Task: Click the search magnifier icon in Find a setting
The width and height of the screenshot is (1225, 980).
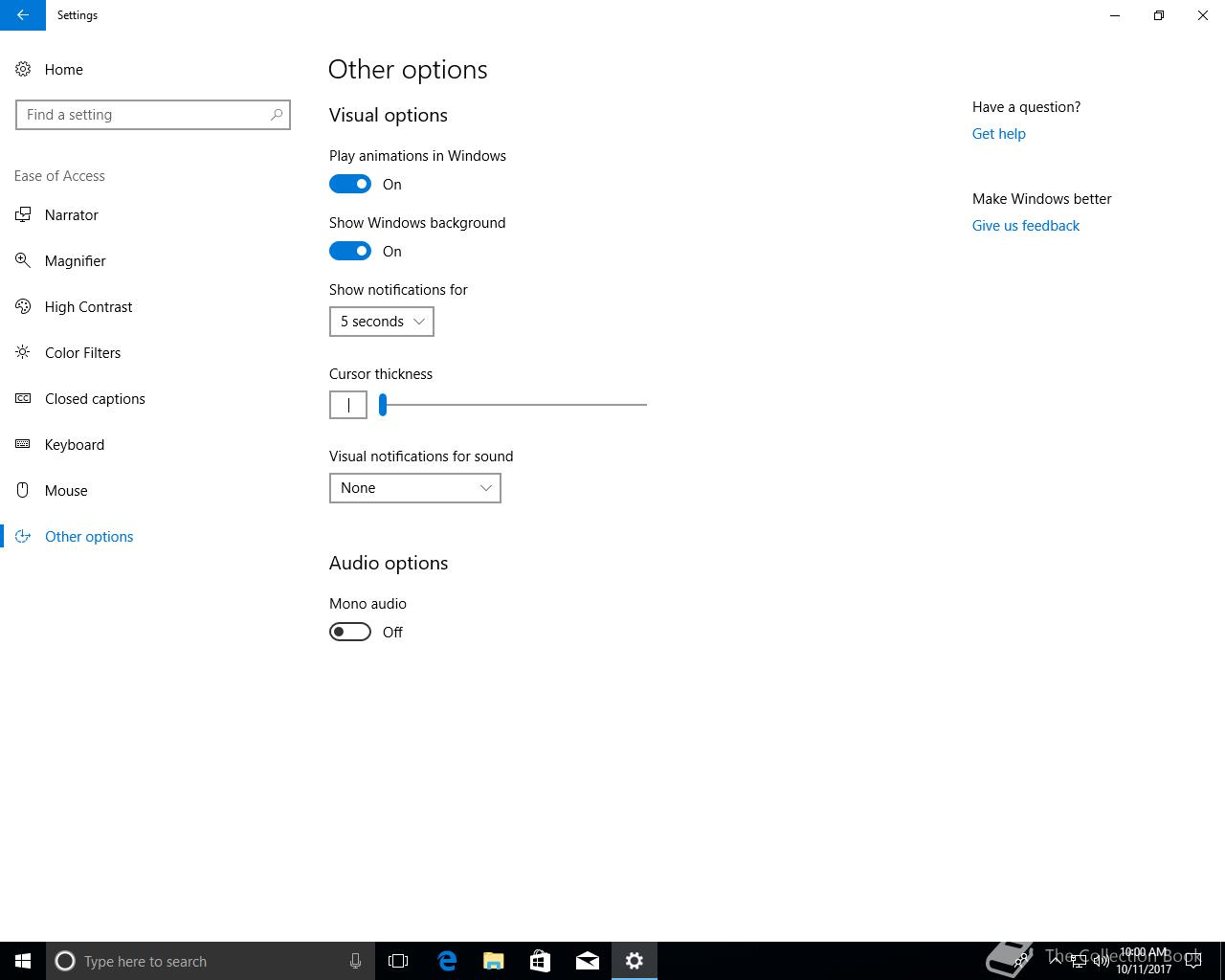Action: 277,115
